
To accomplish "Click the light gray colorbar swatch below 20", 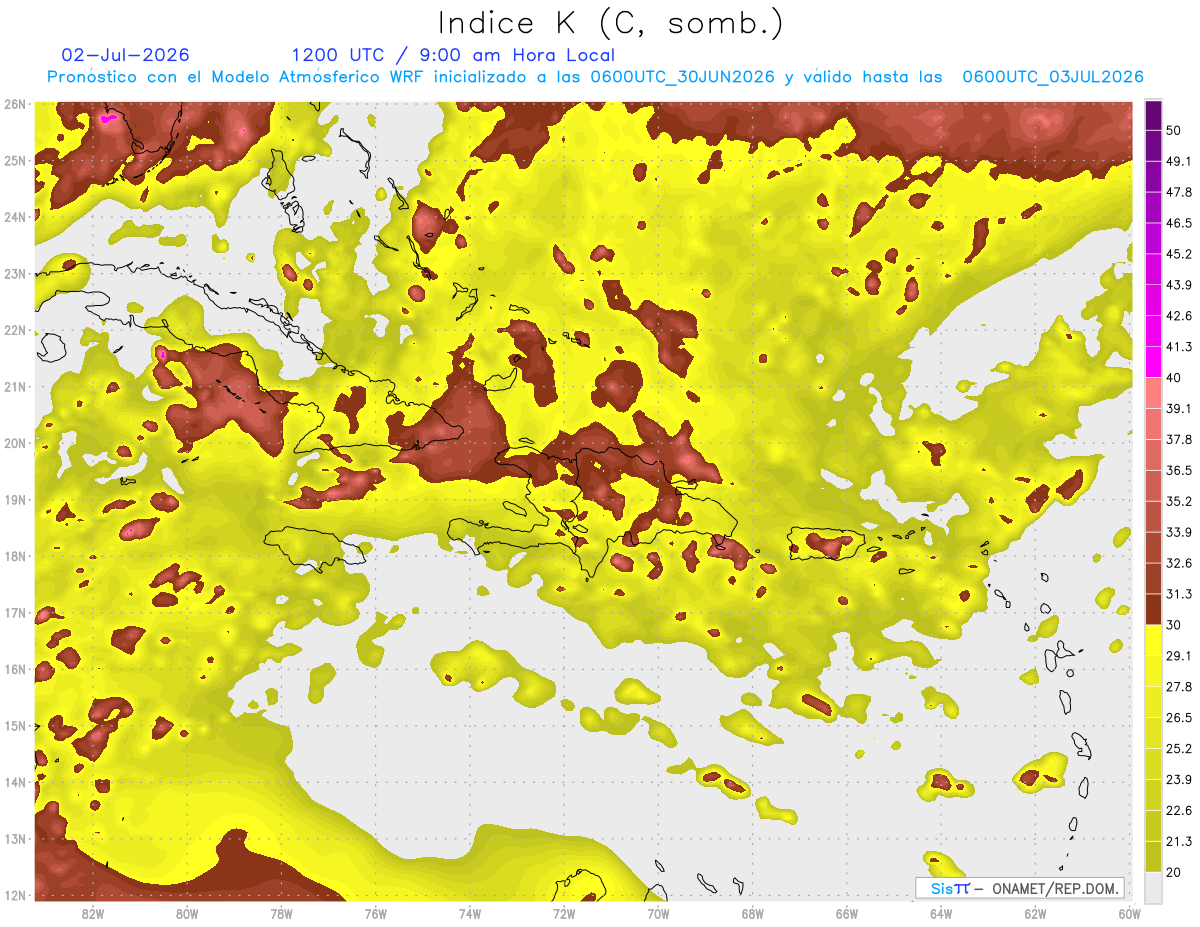I will click(x=1153, y=887).
